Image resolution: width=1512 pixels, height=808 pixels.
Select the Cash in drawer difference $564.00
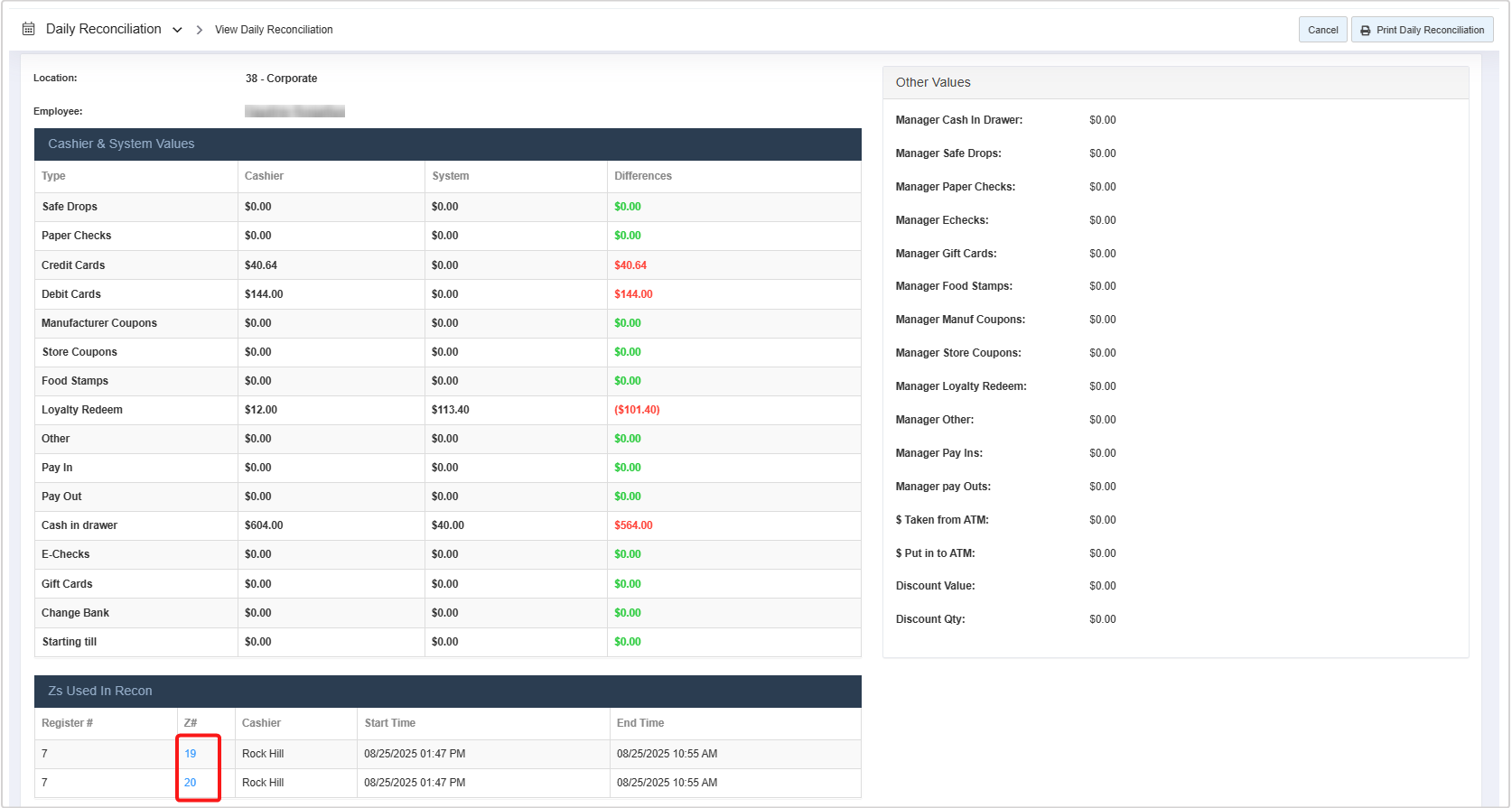[633, 525]
